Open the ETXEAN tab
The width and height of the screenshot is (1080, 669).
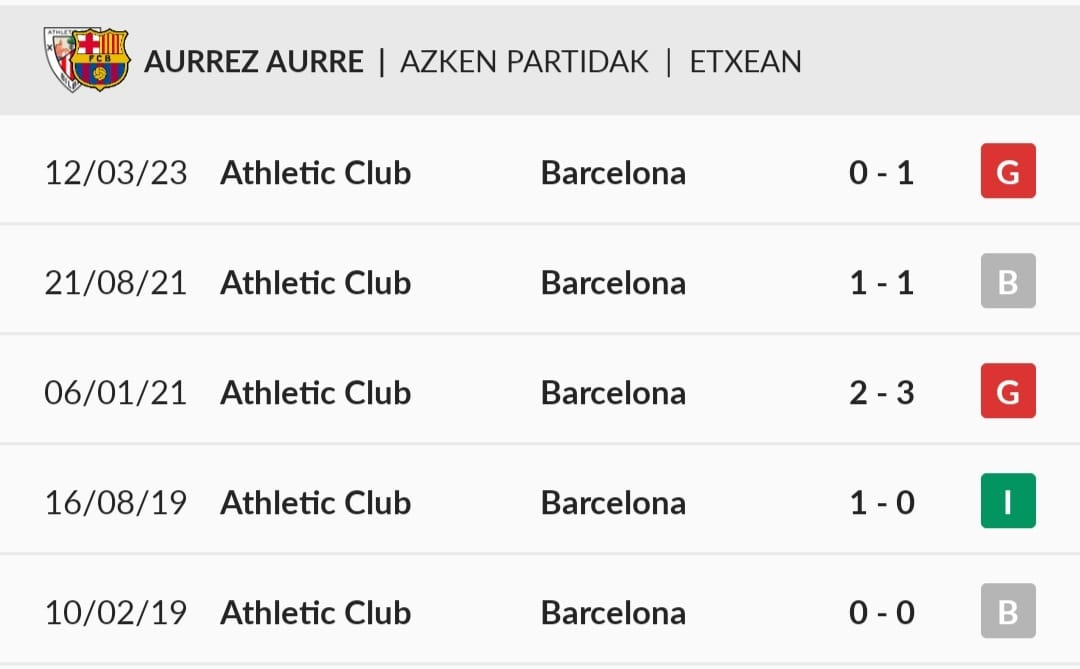745,61
